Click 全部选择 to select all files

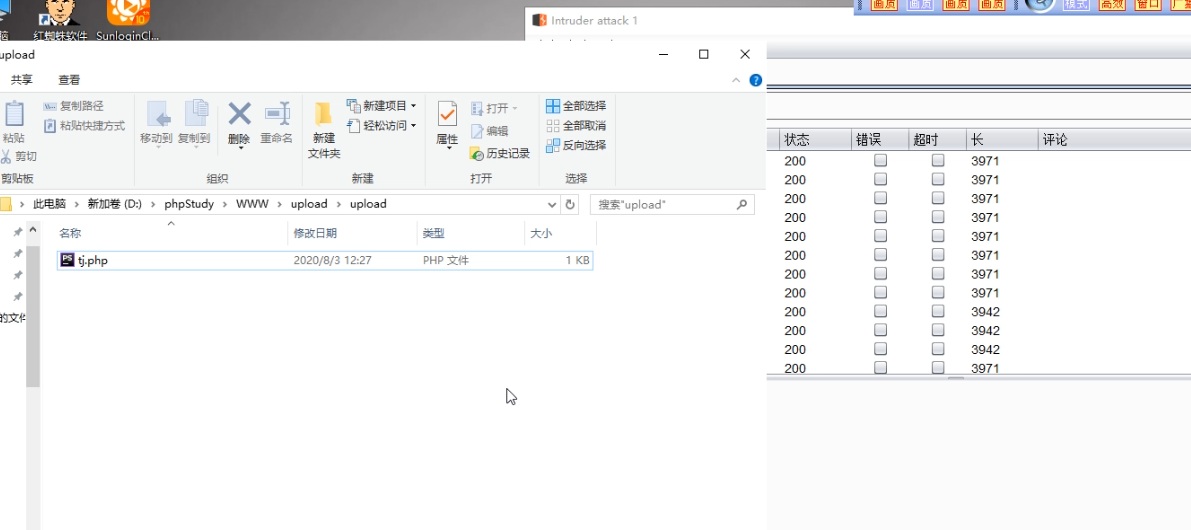pos(576,106)
